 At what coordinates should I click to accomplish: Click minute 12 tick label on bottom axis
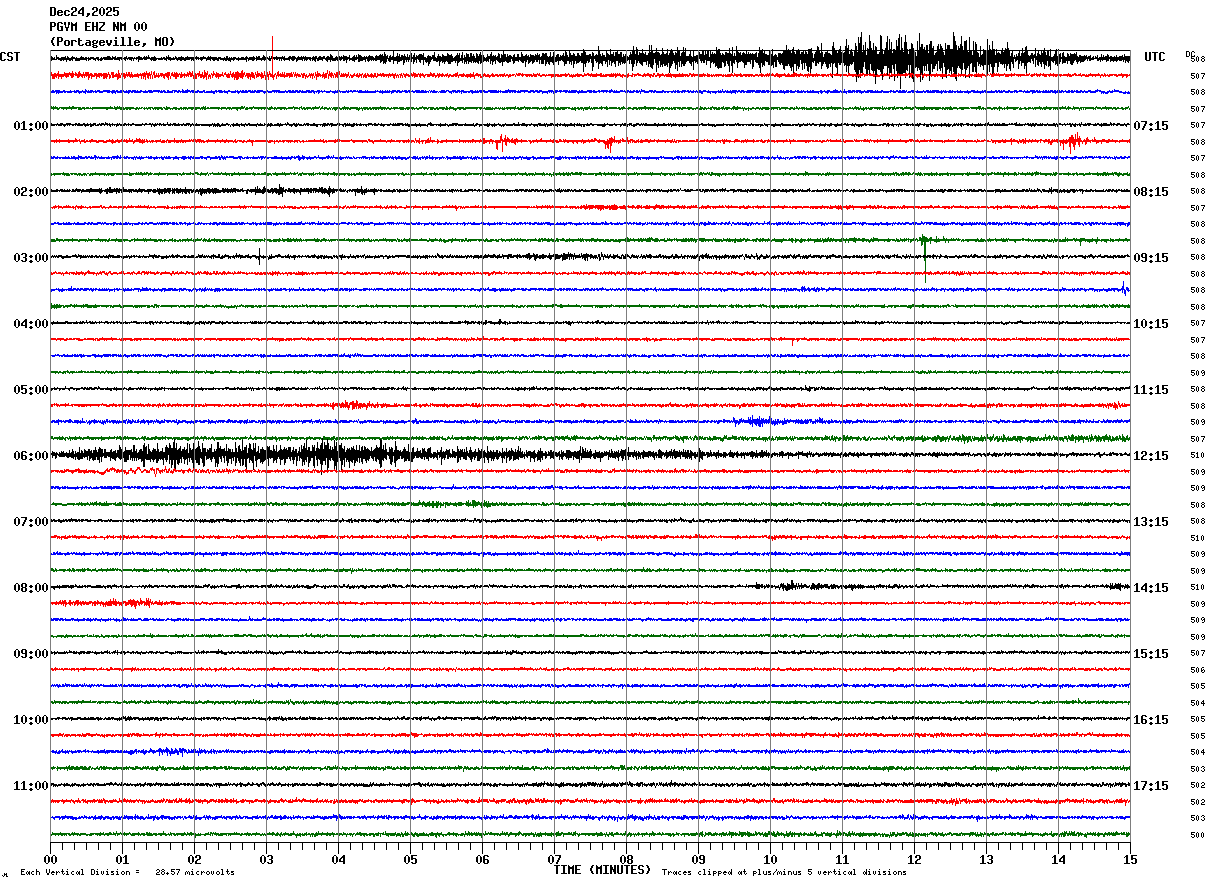click(x=914, y=859)
